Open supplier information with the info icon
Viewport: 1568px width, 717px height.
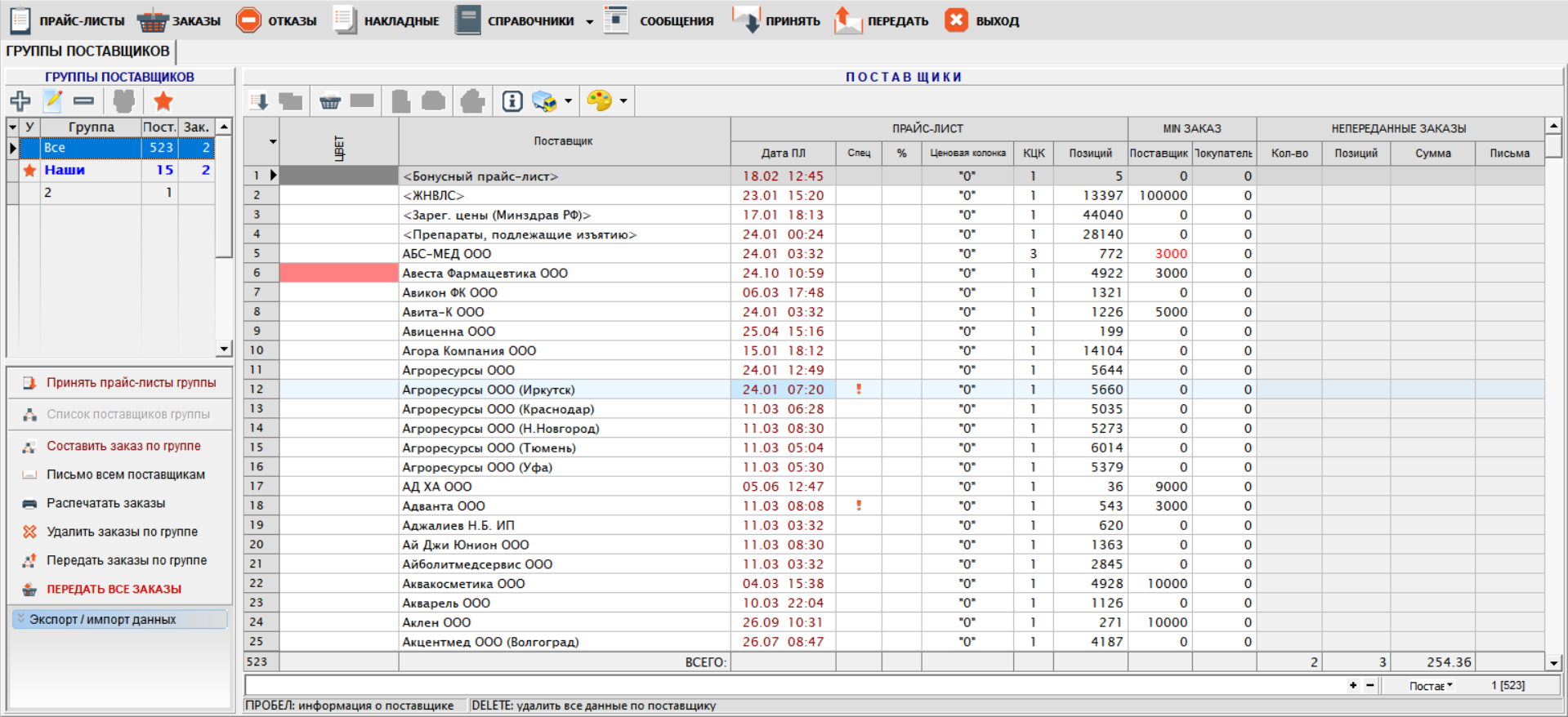[x=512, y=101]
